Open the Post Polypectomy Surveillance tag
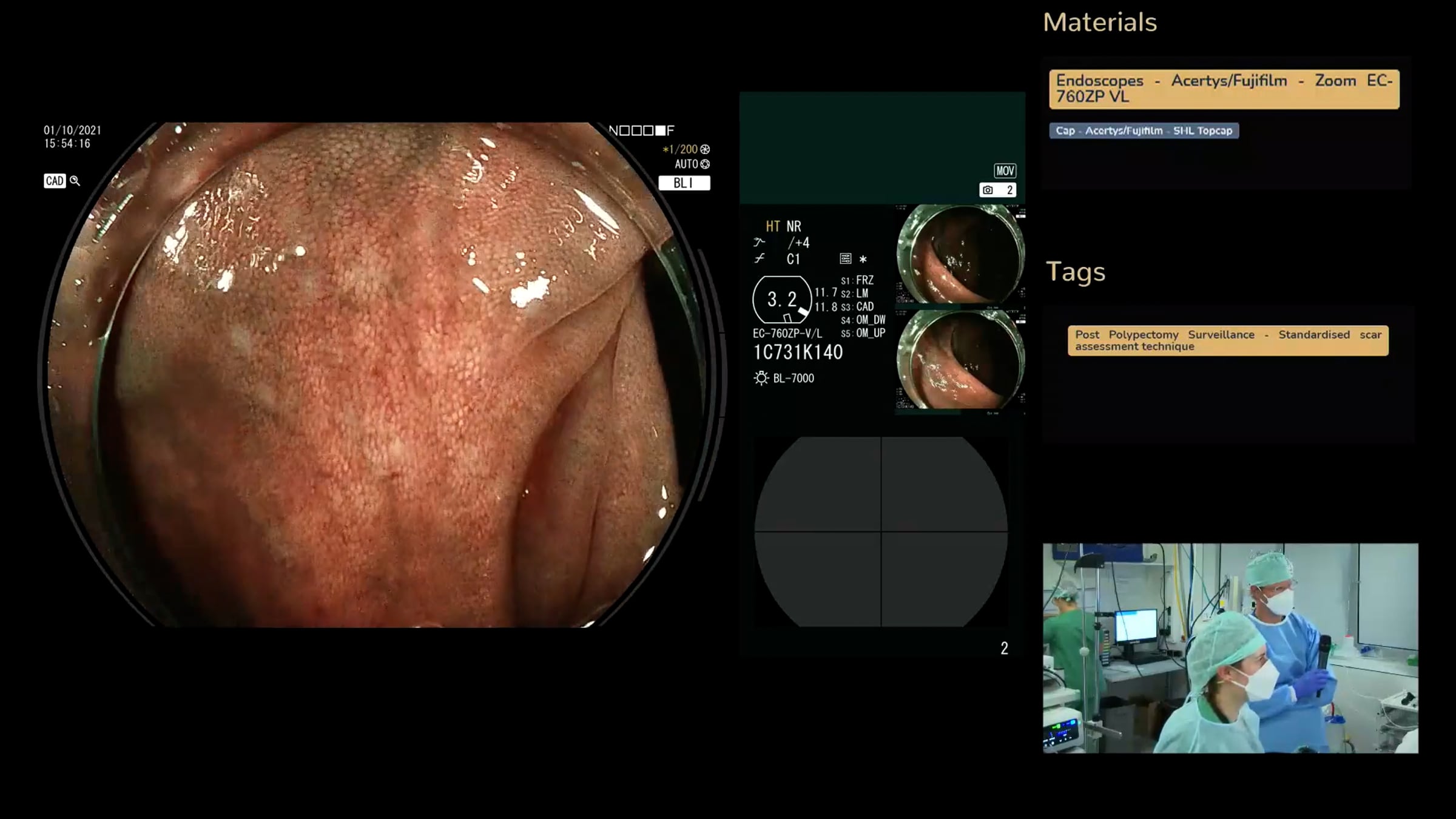This screenshot has height=819, width=1456. coord(1227,341)
